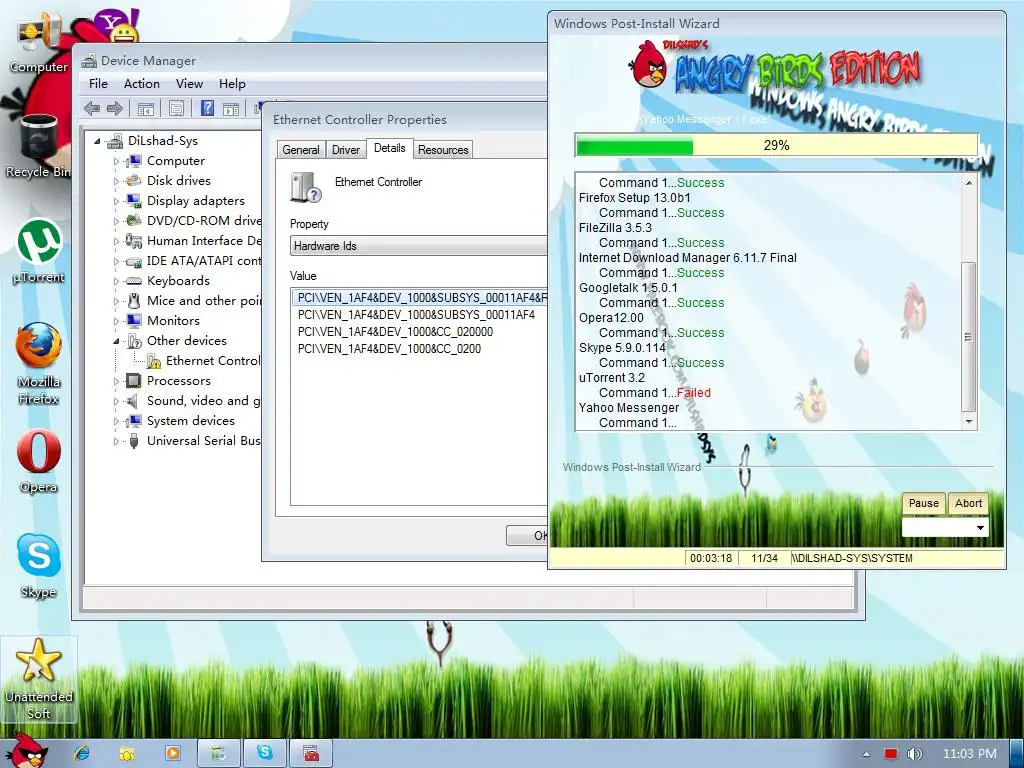Select value PCI\VEN_1AF4&DEV_1000&CC_020000
This screenshot has height=768, width=1024.
(x=395, y=332)
